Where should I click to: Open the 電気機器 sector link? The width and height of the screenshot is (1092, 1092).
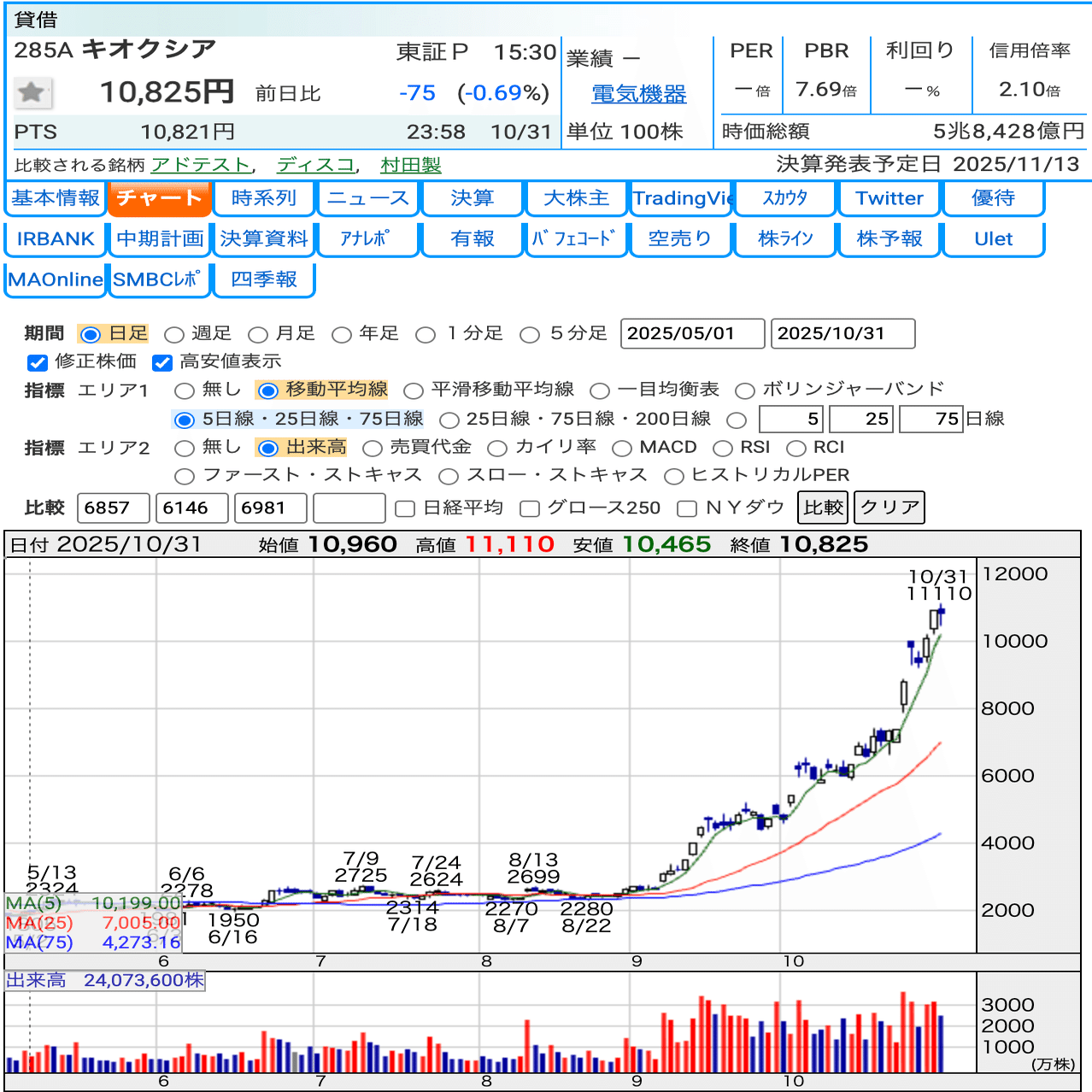tap(639, 94)
